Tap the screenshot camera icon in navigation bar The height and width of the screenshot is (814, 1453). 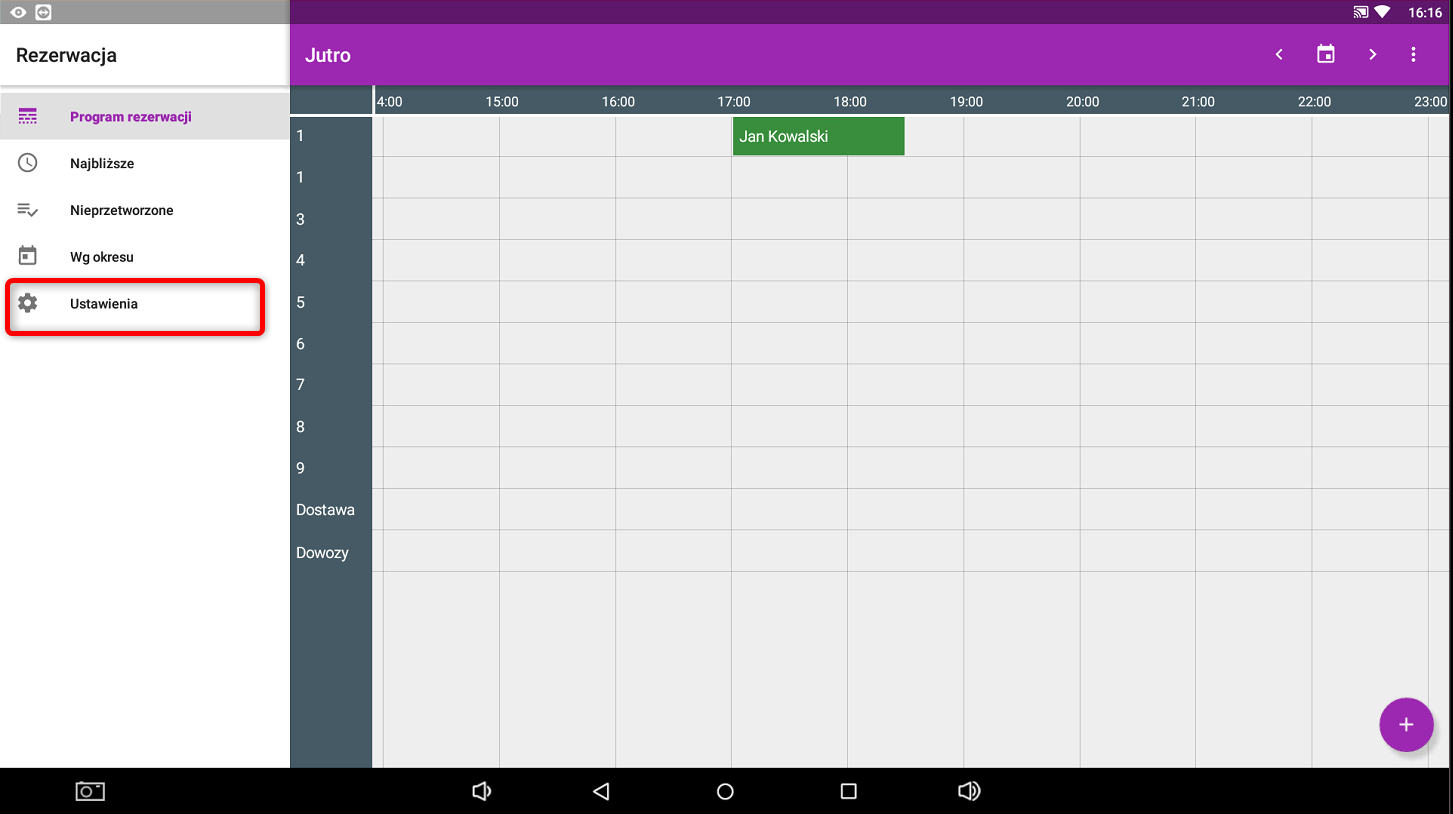click(x=90, y=791)
